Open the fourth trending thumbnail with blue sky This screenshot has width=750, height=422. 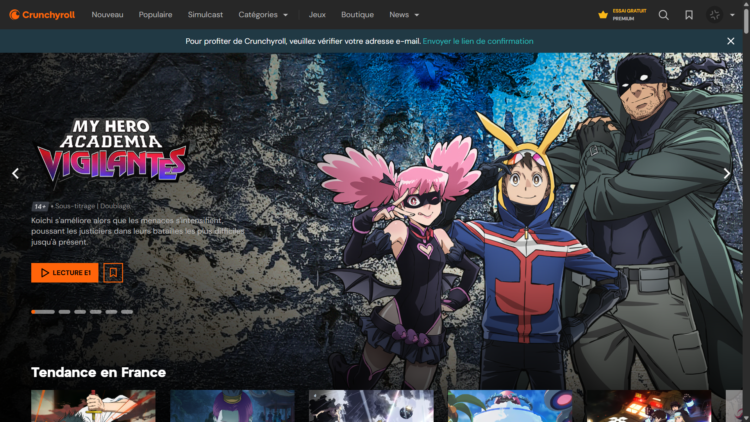click(x=510, y=406)
